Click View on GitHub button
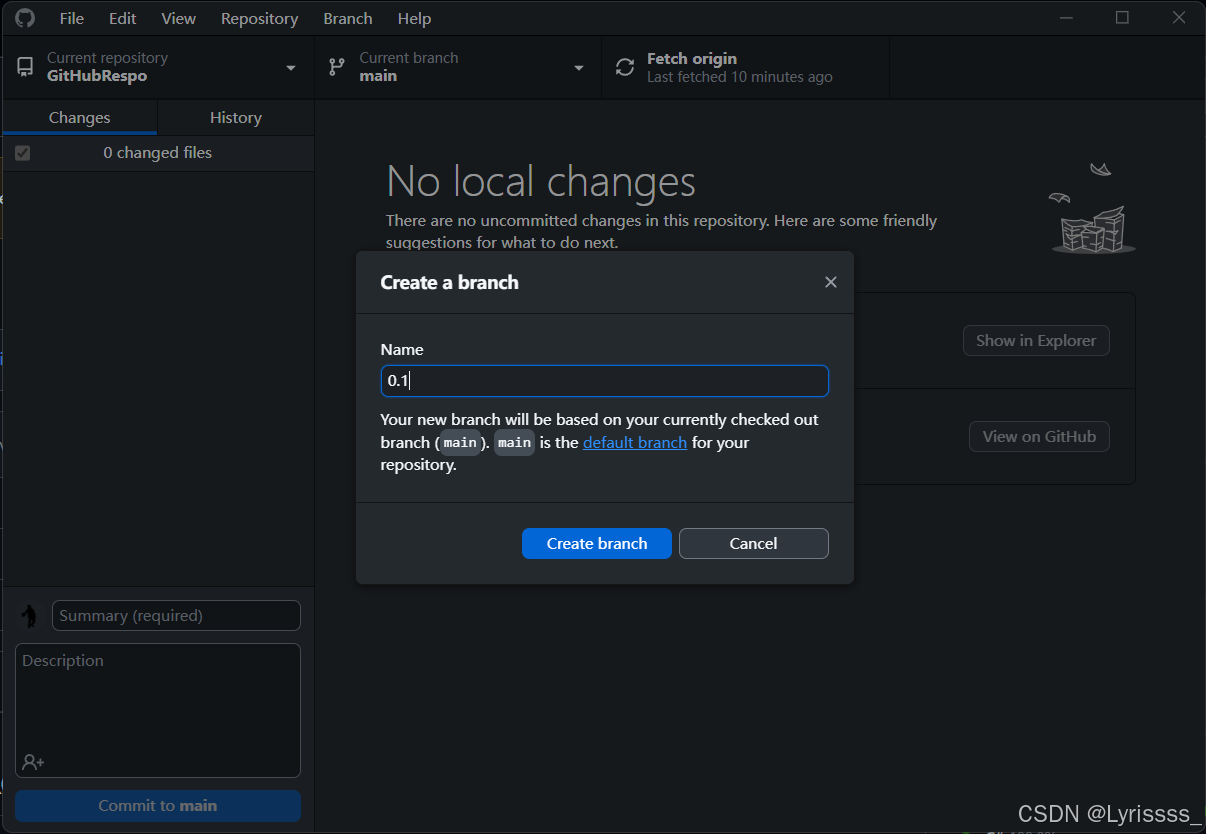Image resolution: width=1206 pixels, height=834 pixels. point(1039,436)
